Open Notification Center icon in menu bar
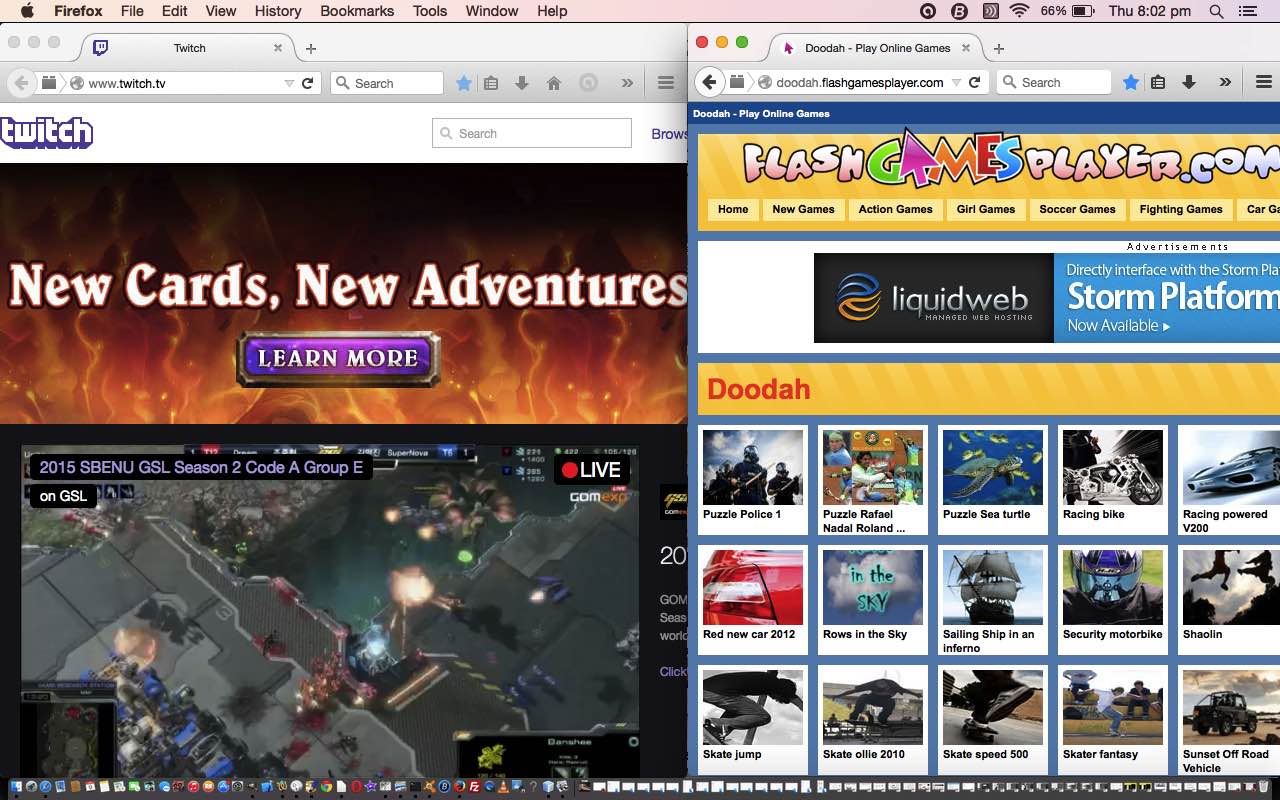 1247,11
